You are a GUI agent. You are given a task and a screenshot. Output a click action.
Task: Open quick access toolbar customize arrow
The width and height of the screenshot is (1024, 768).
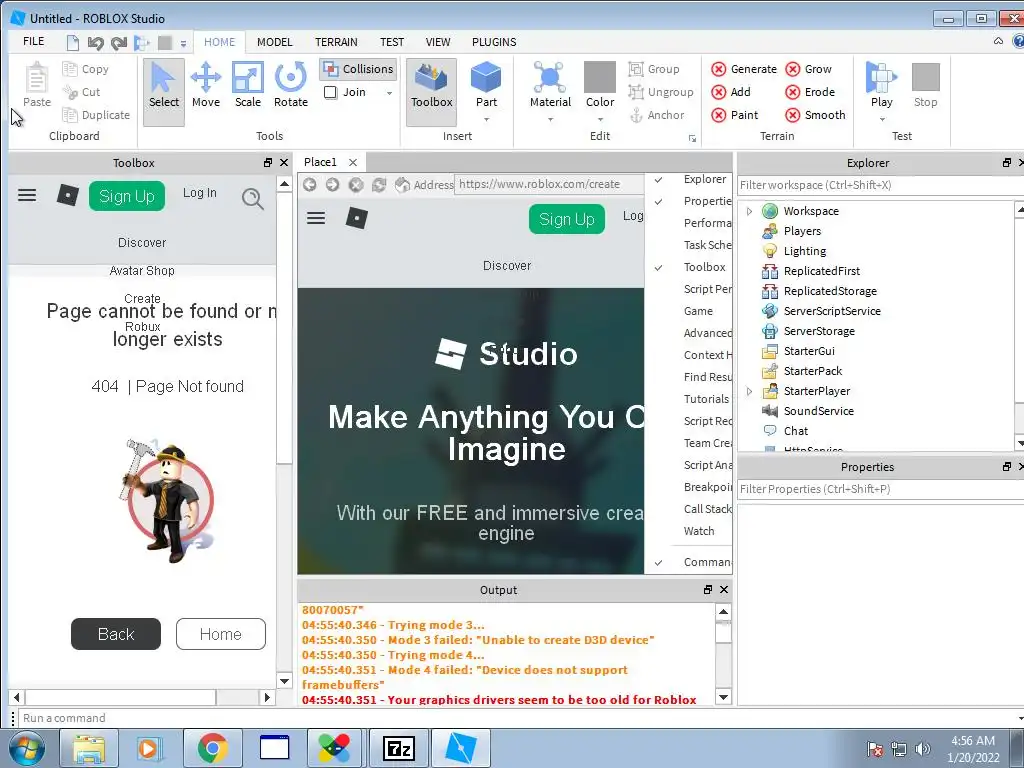(184, 44)
